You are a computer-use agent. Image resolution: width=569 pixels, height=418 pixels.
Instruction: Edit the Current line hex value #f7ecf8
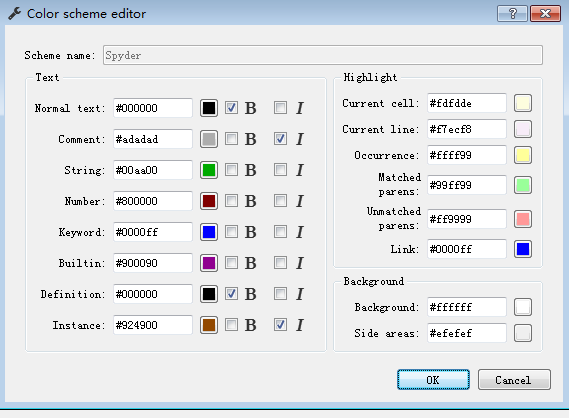point(467,129)
